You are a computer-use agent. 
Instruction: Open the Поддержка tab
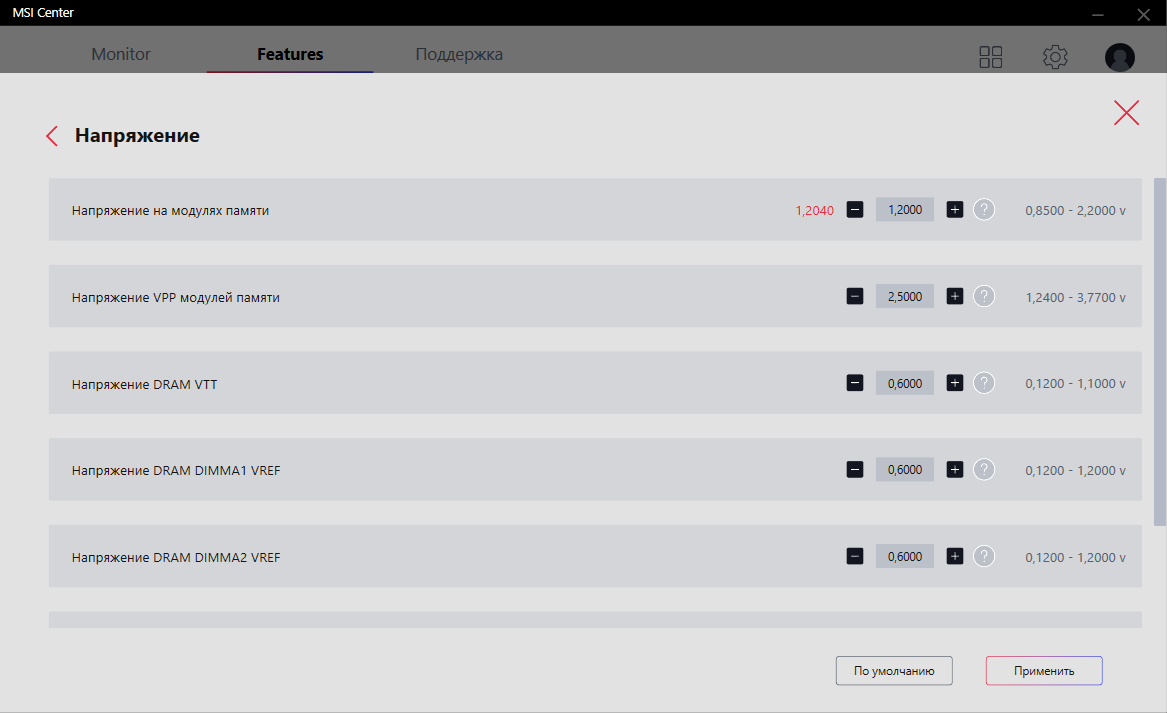click(459, 54)
